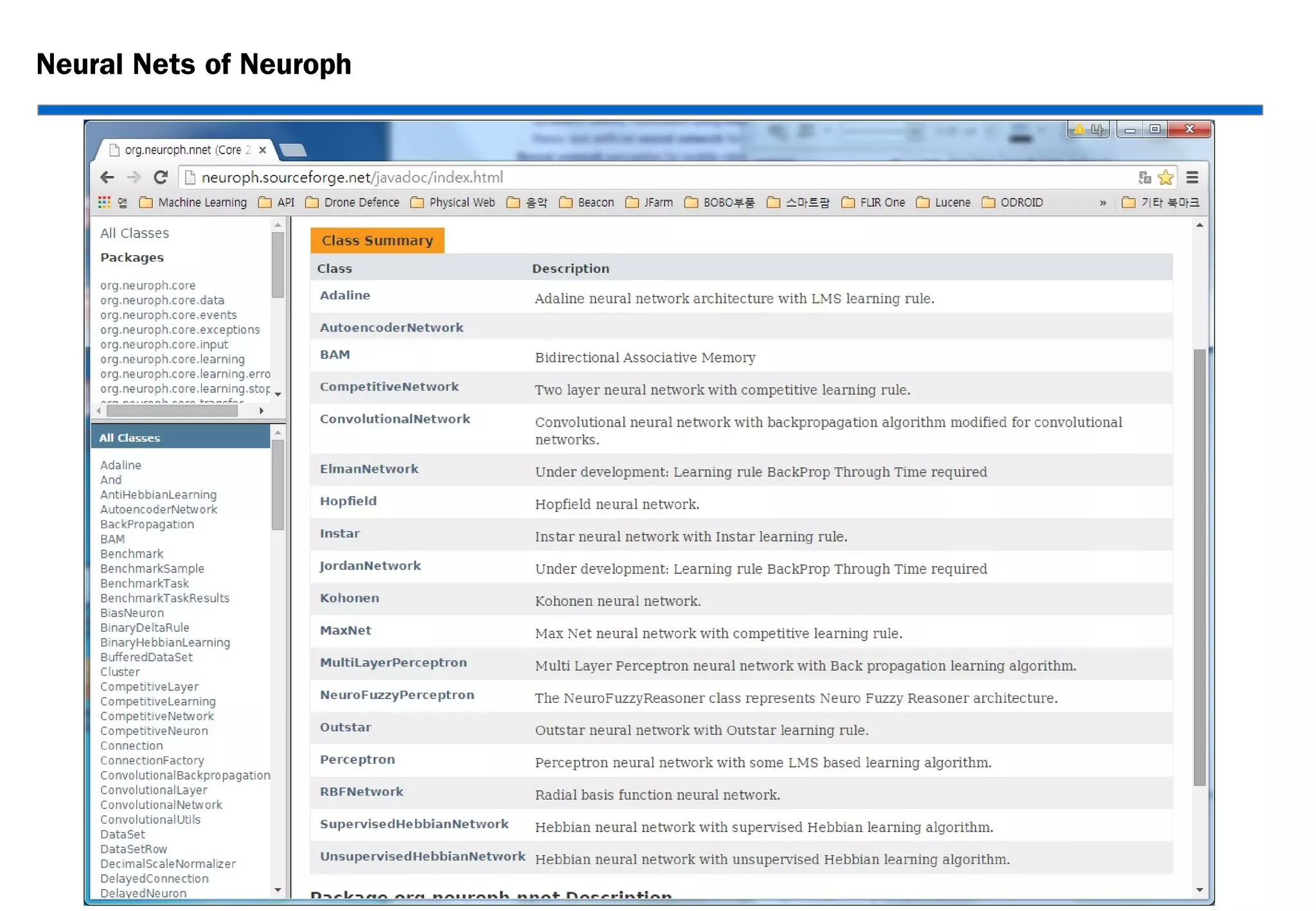
Task: Open the Hopfield class link
Action: point(348,501)
